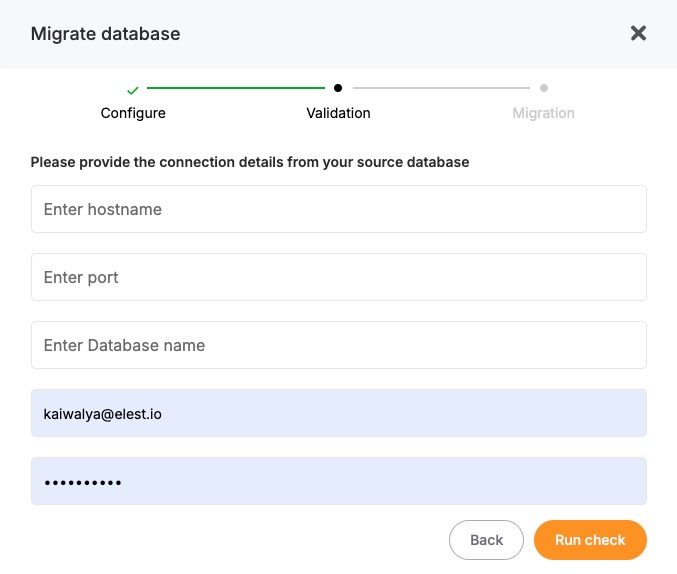The image size is (677, 574).
Task: Click the green progress line after Configure
Action: pos(235,88)
